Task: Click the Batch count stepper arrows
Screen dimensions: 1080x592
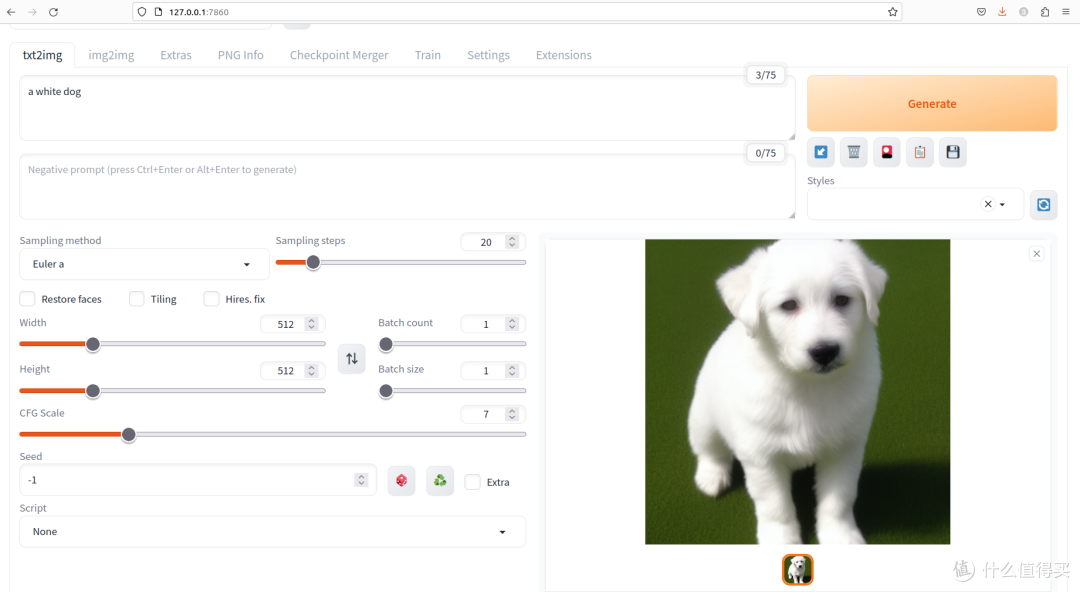Action: click(512, 324)
